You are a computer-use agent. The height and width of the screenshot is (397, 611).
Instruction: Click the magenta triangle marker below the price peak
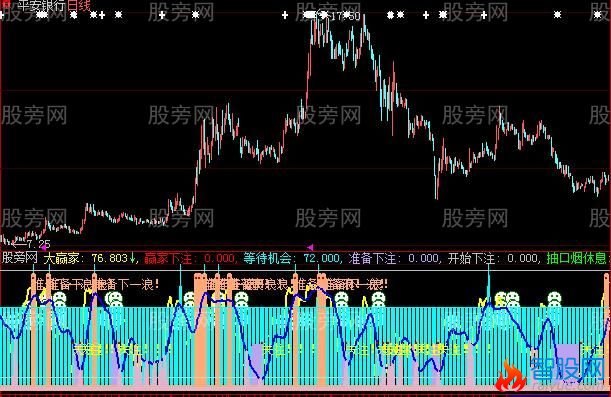pos(311,247)
